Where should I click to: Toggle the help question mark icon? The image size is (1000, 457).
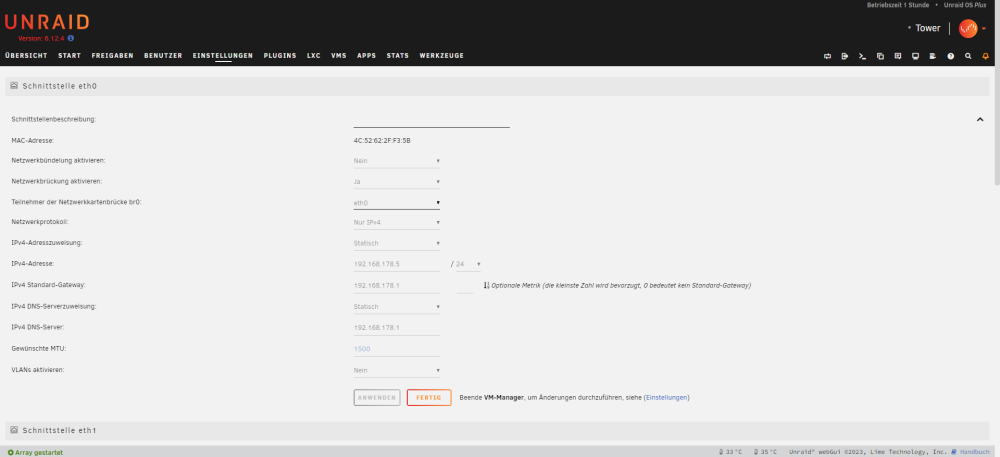click(950, 56)
